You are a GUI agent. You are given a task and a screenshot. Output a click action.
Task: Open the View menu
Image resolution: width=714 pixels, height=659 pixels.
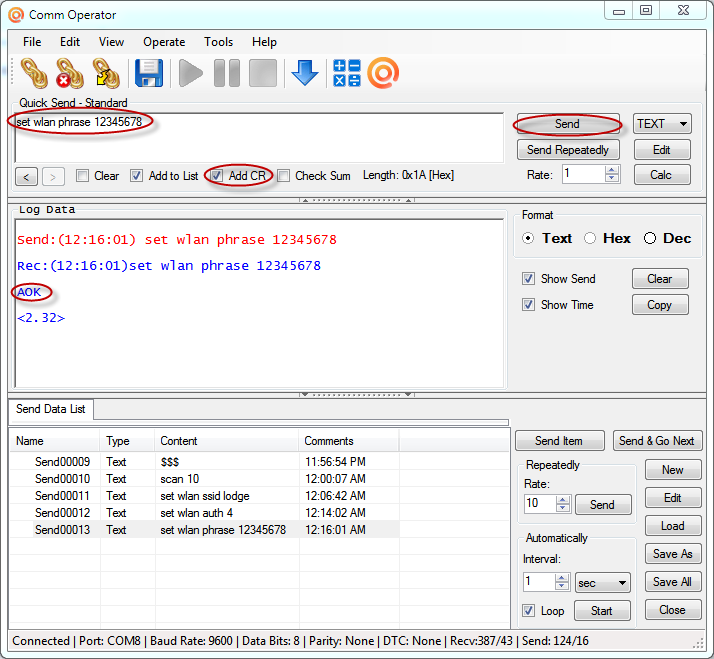tap(111, 42)
